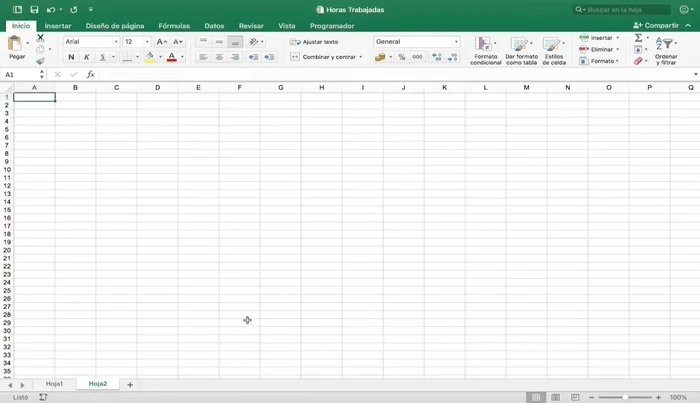Toggle middle vertical alignment
Screen dimensions: 700x403
219,42
